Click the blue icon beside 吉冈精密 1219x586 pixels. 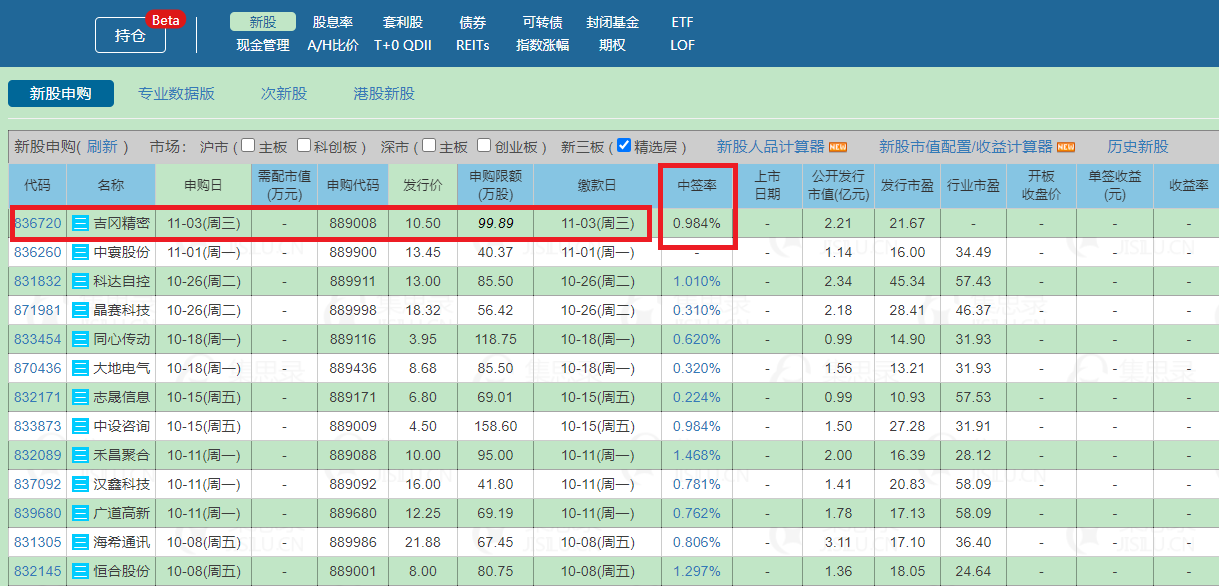pyautogui.click(x=81, y=224)
